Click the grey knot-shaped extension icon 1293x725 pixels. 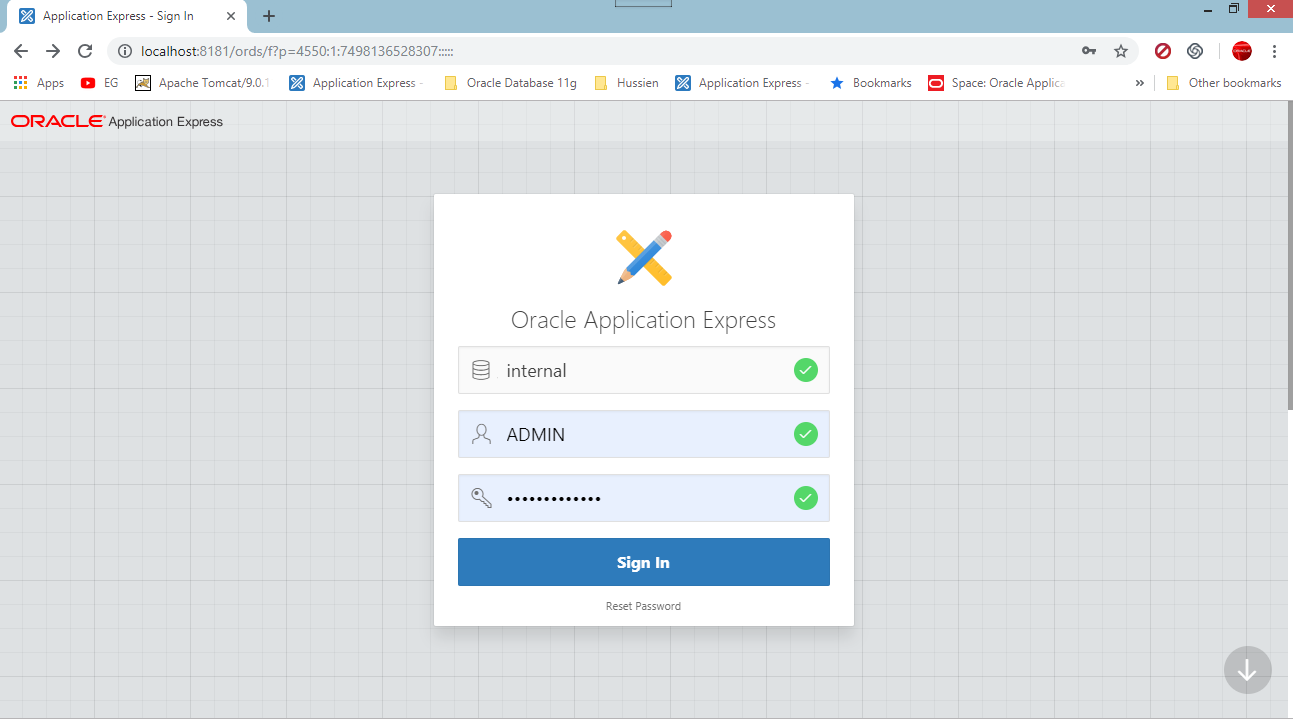pyautogui.click(x=1194, y=51)
